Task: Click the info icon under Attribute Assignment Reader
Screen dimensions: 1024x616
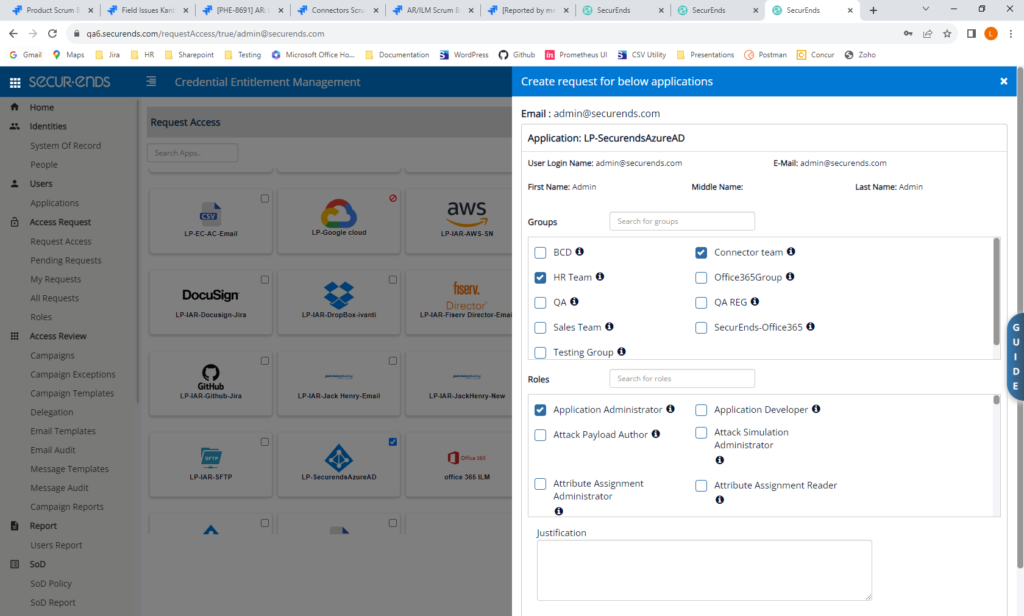Action: pos(720,500)
